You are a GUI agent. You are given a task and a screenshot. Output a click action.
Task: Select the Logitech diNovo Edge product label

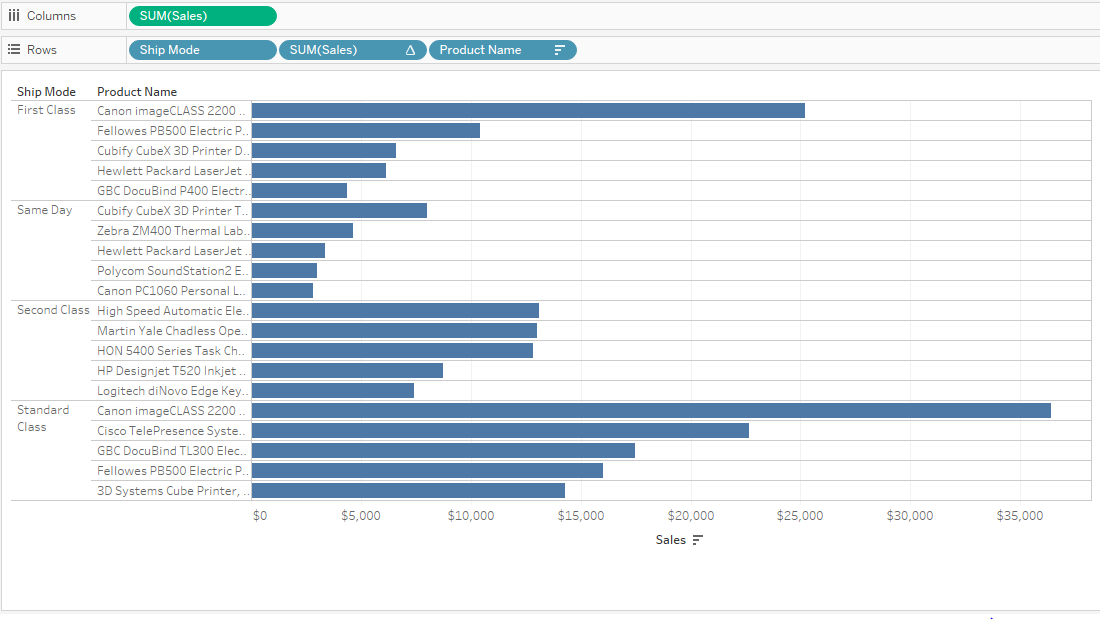pyautogui.click(x=172, y=390)
